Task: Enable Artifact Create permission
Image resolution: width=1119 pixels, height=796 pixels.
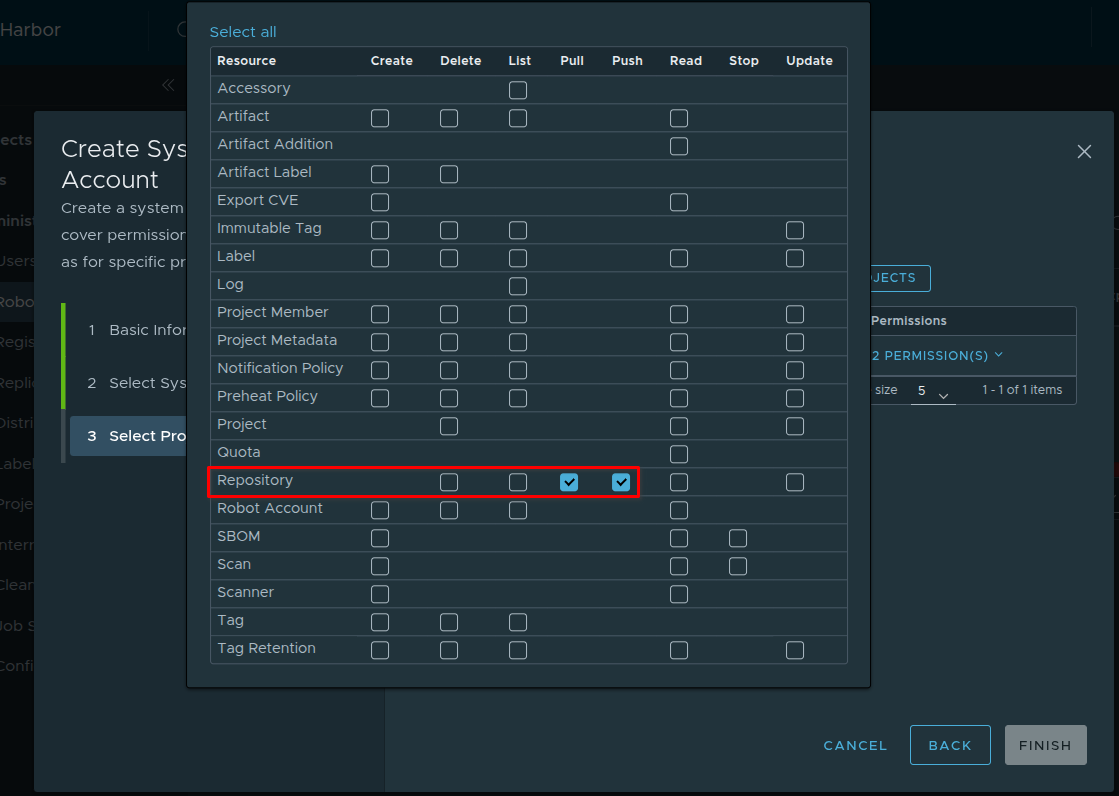Action: [x=380, y=118]
